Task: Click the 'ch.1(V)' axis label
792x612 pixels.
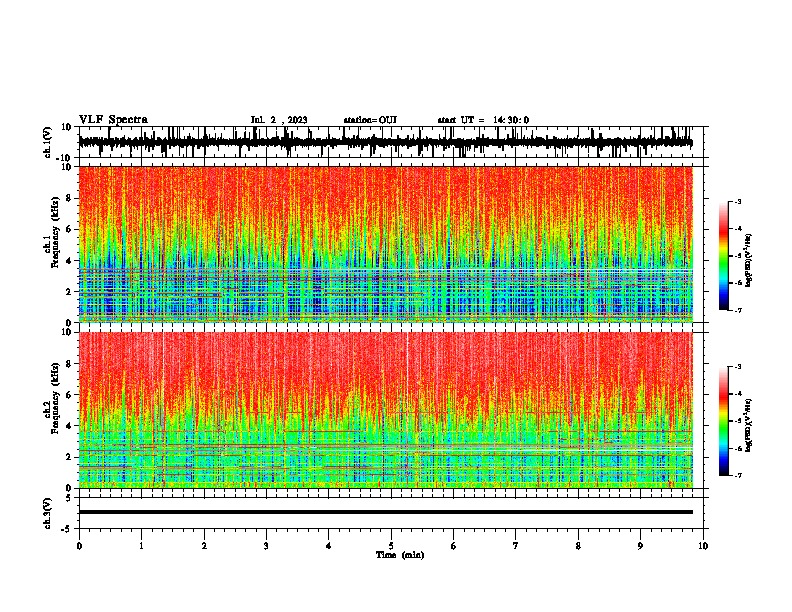Action: (x=48, y=142)
